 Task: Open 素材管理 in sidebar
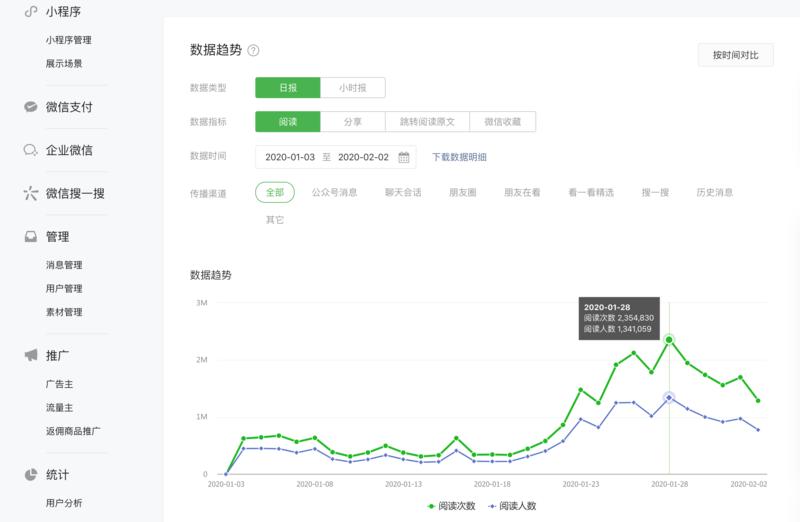click(64, 312)
